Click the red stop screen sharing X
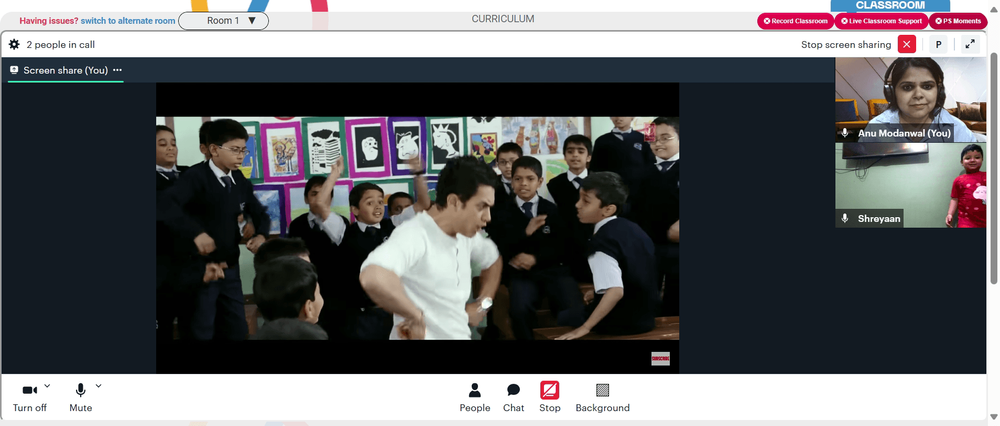The height and width of the screenshot is (426, 1000). pos(906,44)
